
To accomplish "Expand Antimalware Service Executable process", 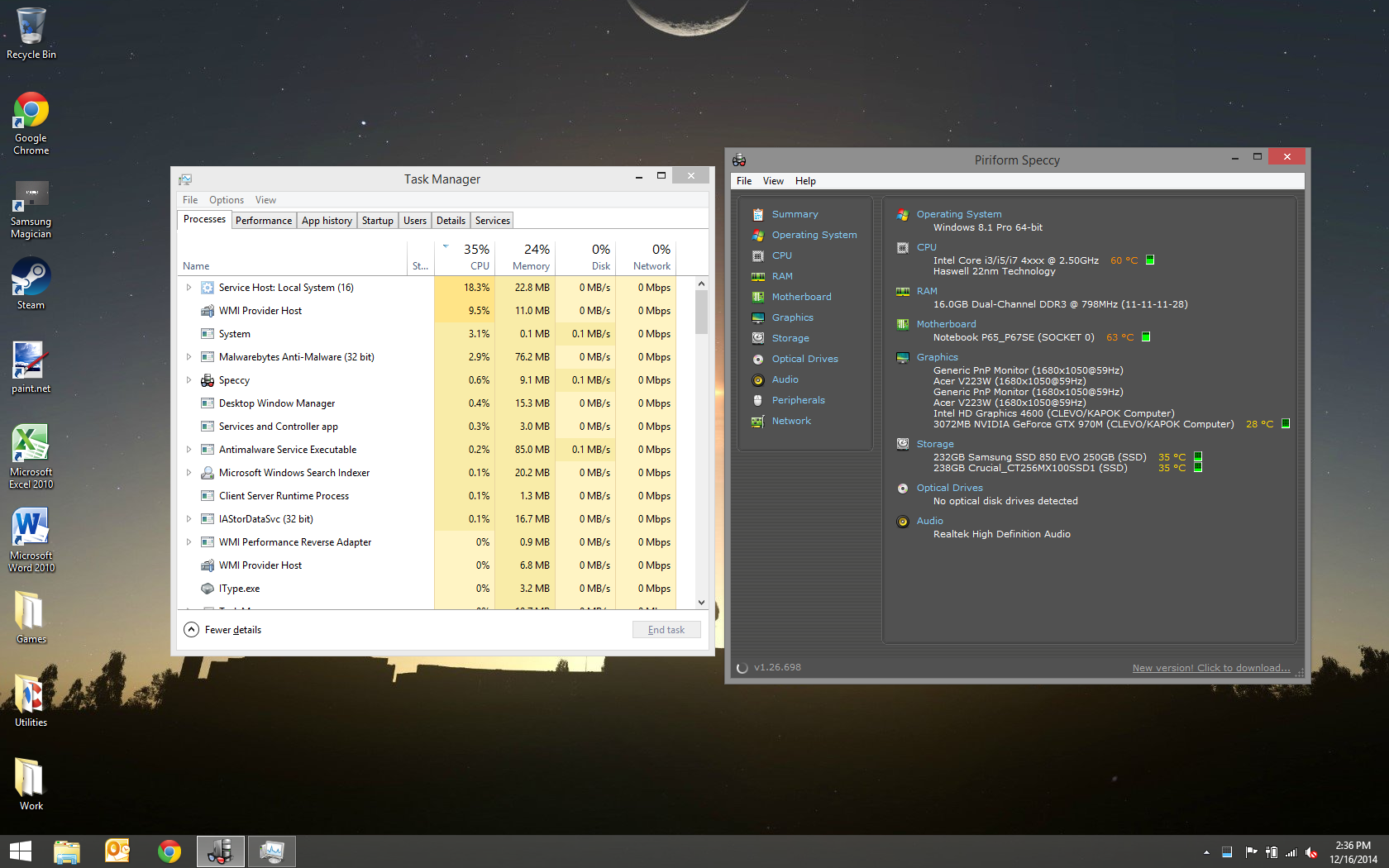I will [189, 450].
